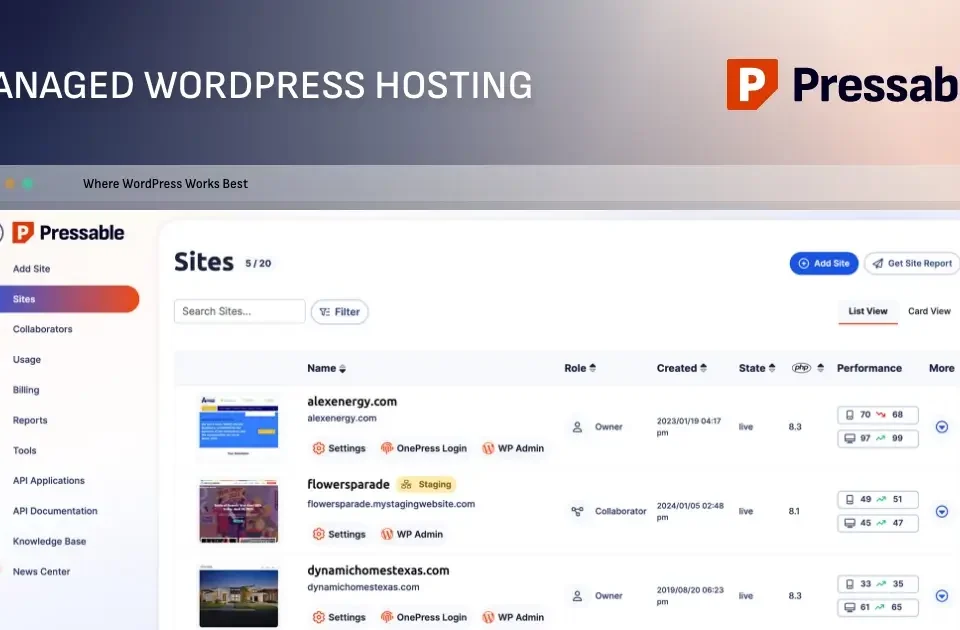
Task: Click OnePress Login for dynamichomestexas.com
Action: [422, 617]
